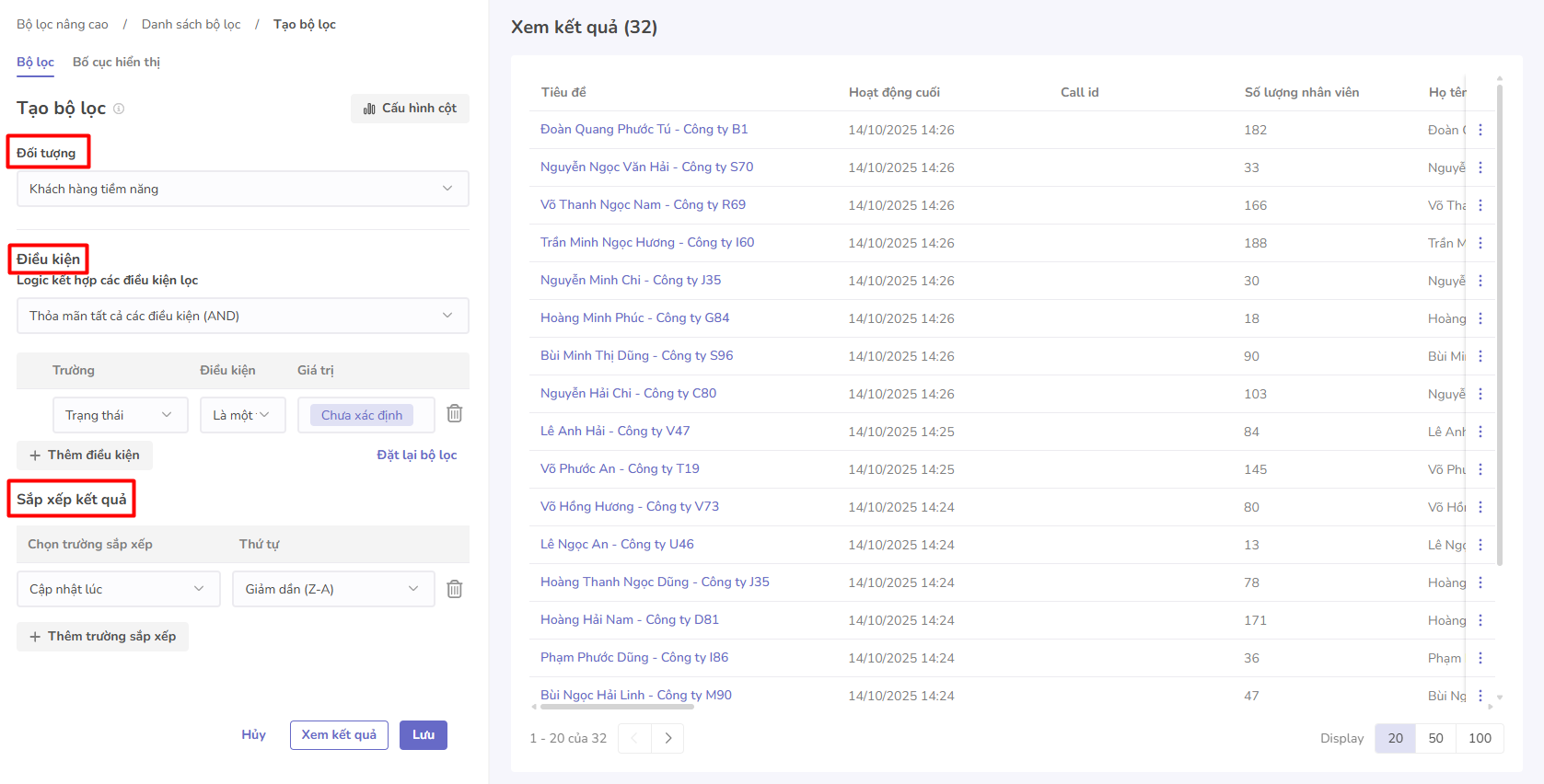The width and height of the screenshot is (1544, 784).
Task: Open actions menu for Lê Anh Hải row
Action: pos(1480,432)
